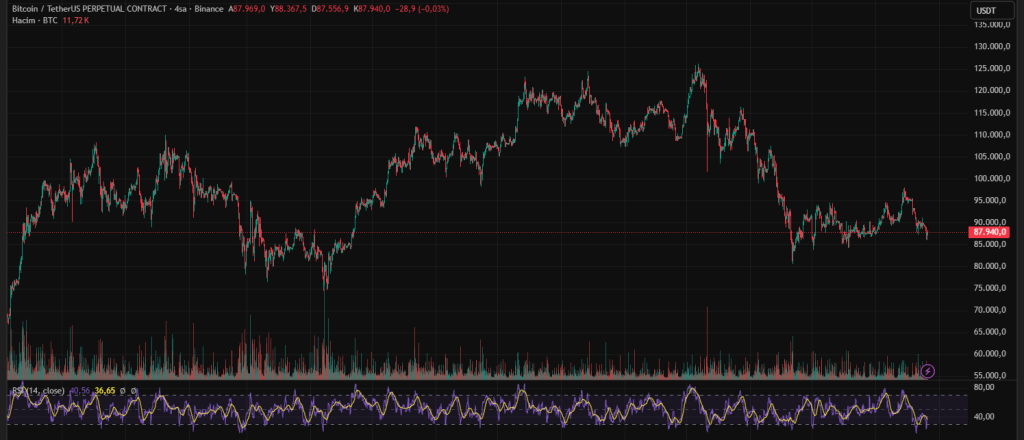Click the 11,72 K volume value
Image resolution: width=1024 pixels, height=440 pixels.
(x=77, y=20)
